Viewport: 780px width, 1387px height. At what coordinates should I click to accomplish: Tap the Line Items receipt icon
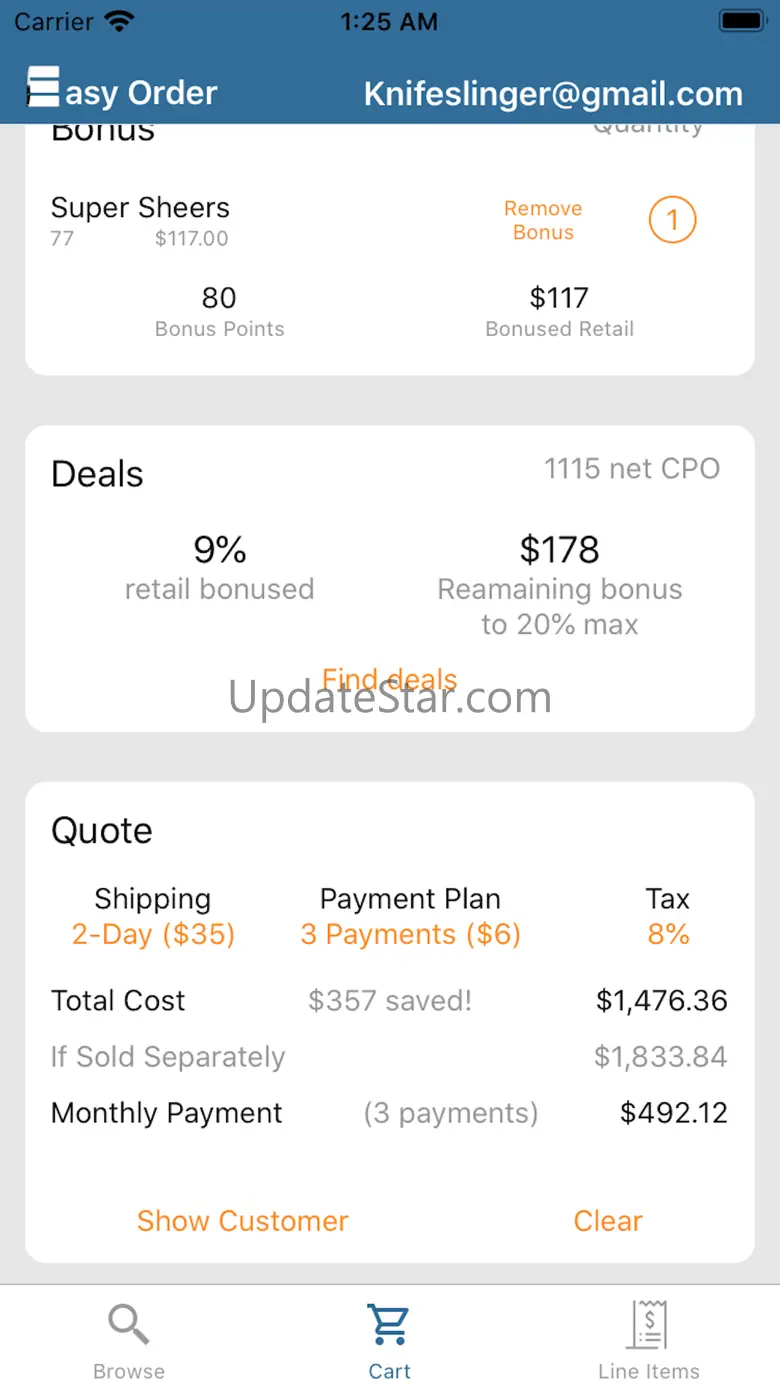click(648, 1325)
